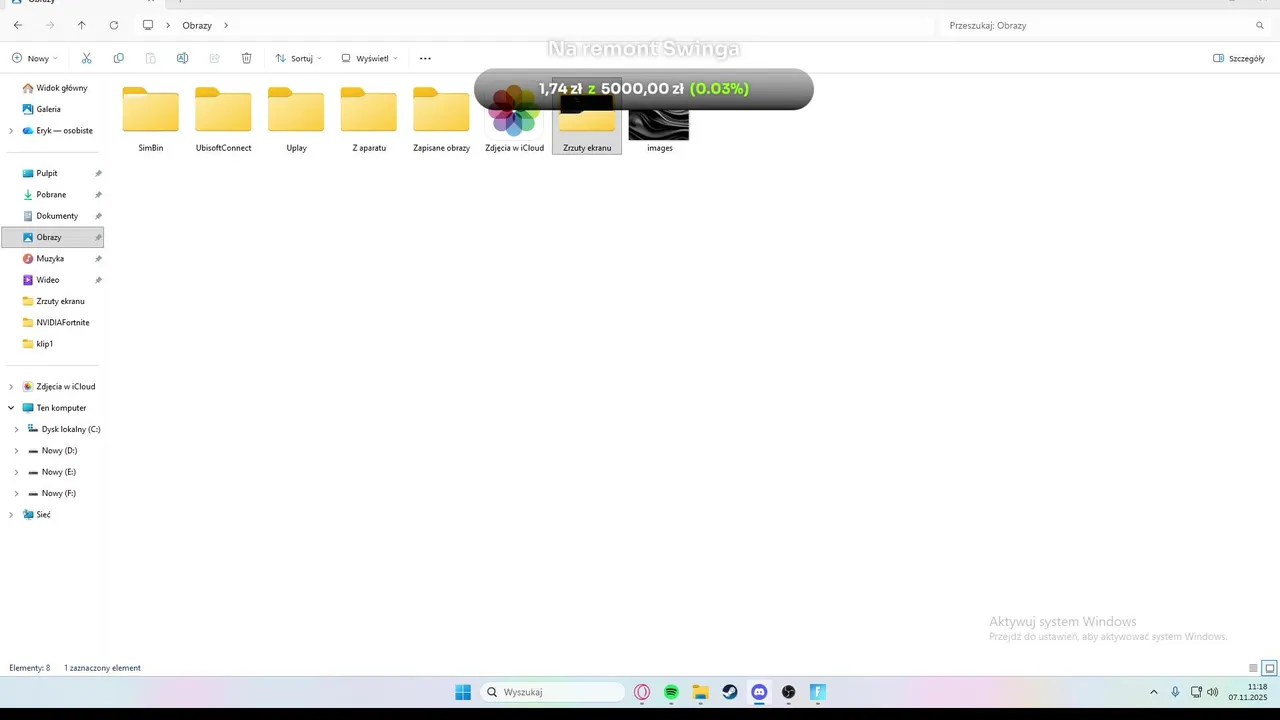This screenshot has width=1280, height=720.
Task: Open the SimBin folder
Action: (x=151, y=119)
